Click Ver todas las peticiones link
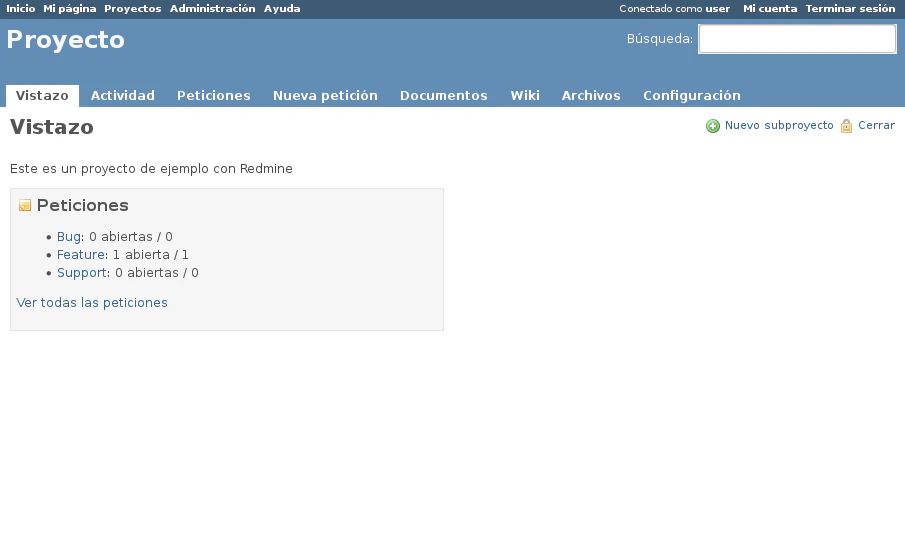 92,303
